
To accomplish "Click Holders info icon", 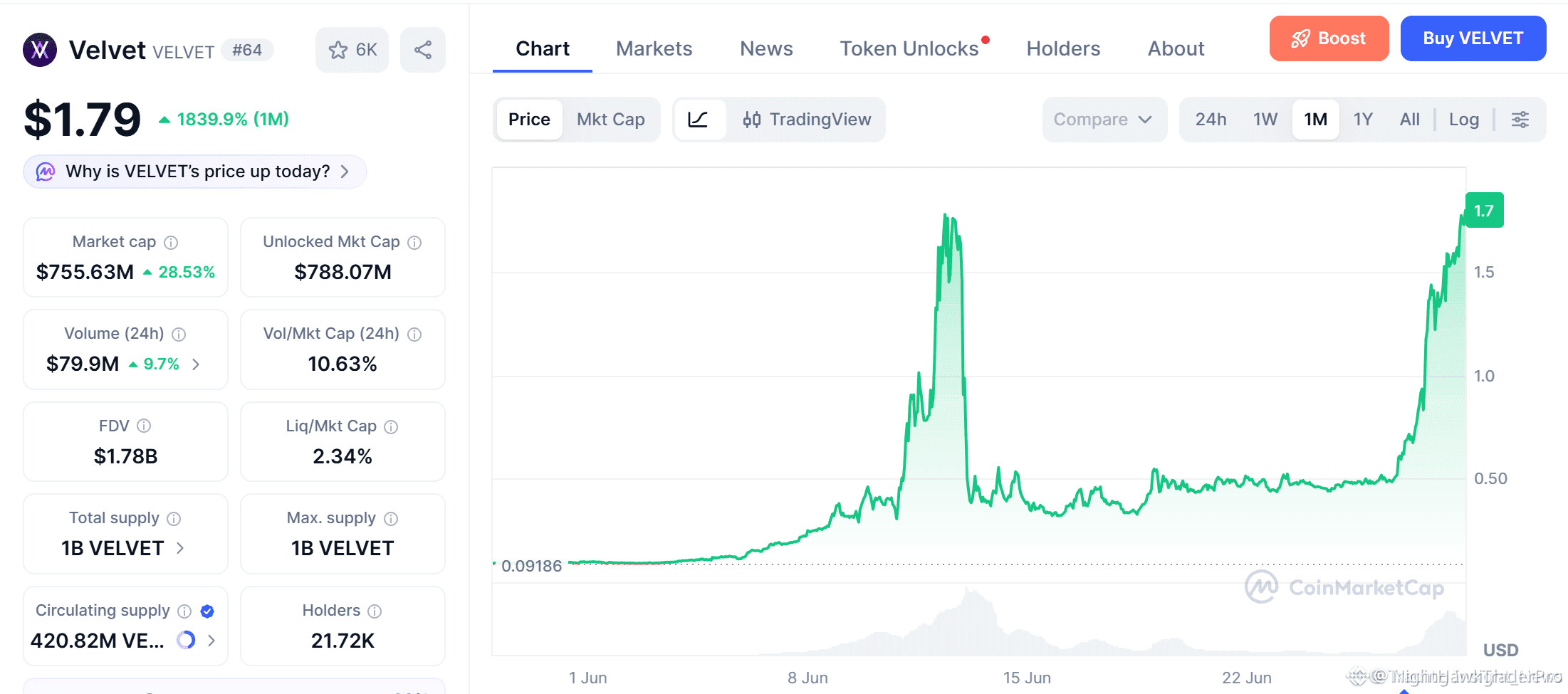I will (375, 611).
